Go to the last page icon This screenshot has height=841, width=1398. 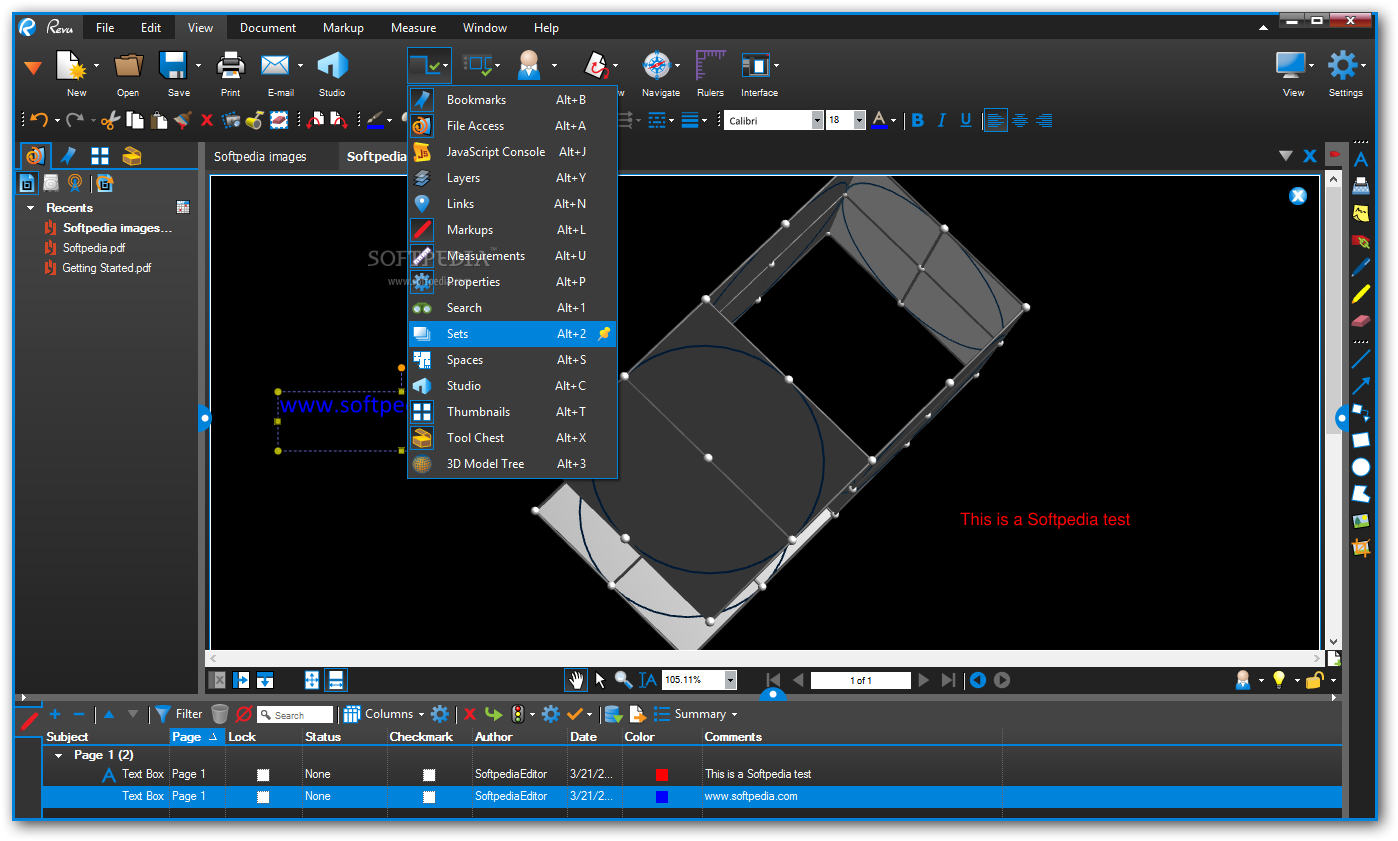949,680
